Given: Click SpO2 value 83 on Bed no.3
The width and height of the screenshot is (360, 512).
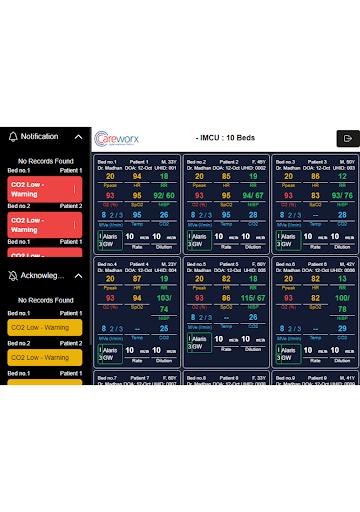Looking at the screenshot, I should pyautogui.click(x=315, y=196).
